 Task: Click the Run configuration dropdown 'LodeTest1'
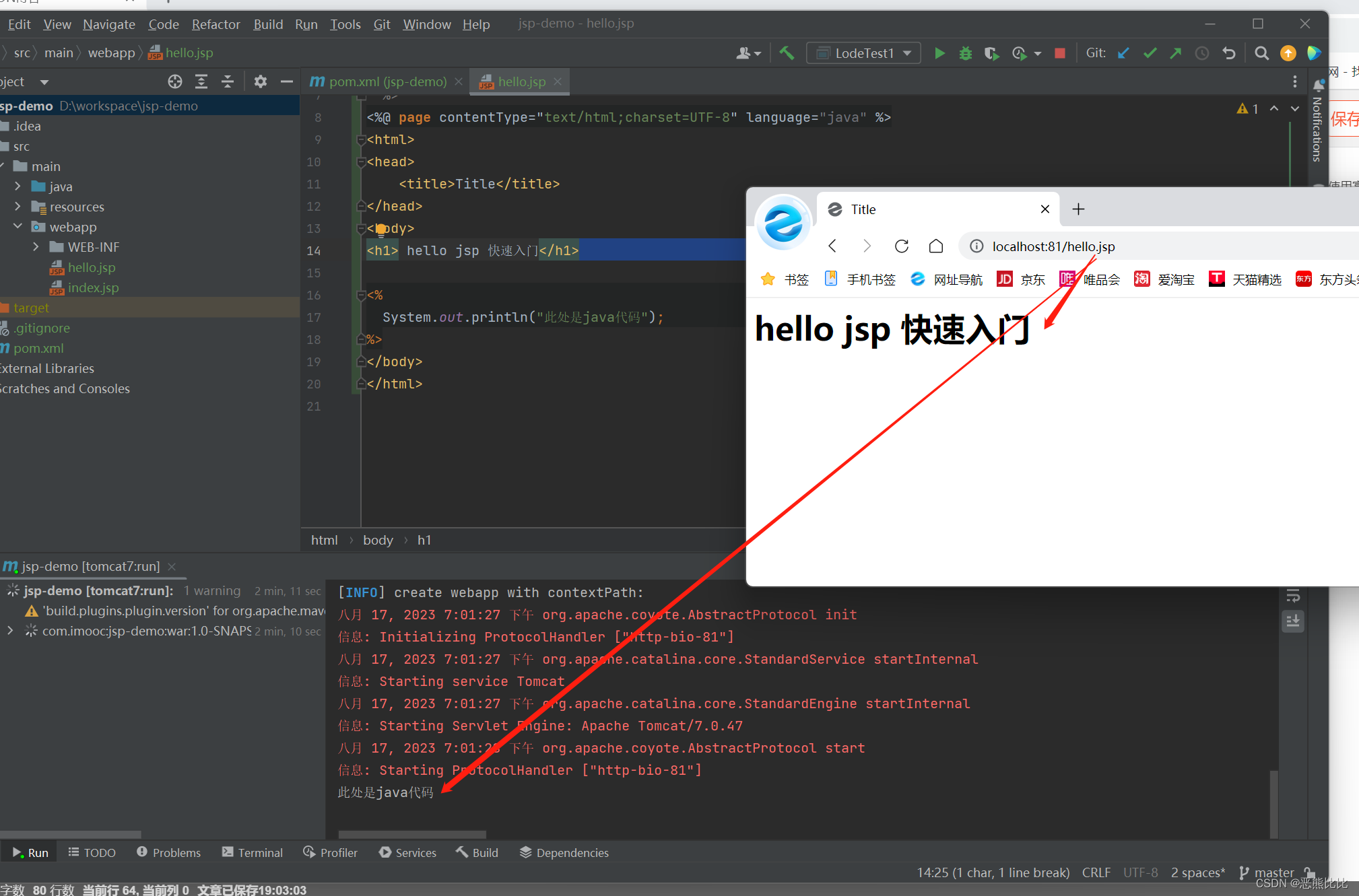[863, 52]
